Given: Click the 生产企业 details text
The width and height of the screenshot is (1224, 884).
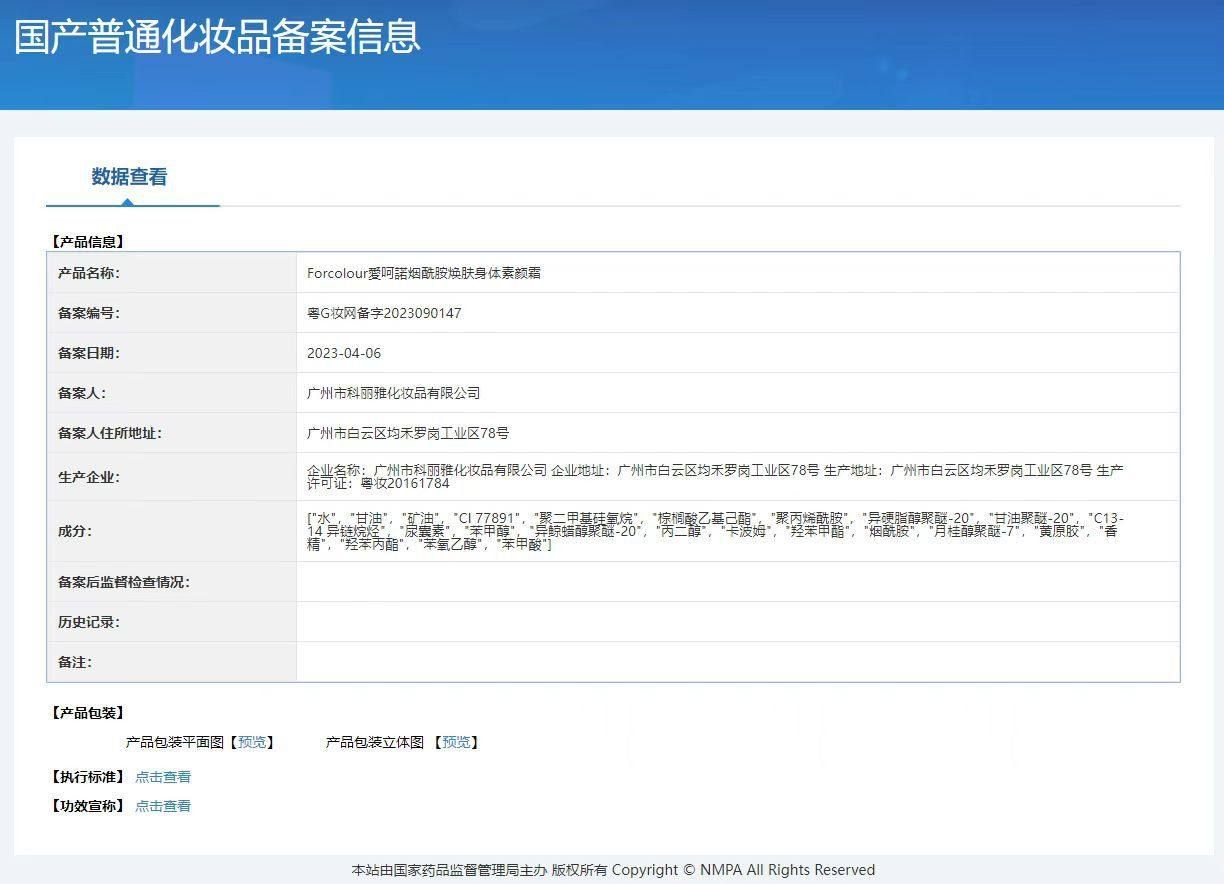Looking at the screenshot, I should point(715,476).
